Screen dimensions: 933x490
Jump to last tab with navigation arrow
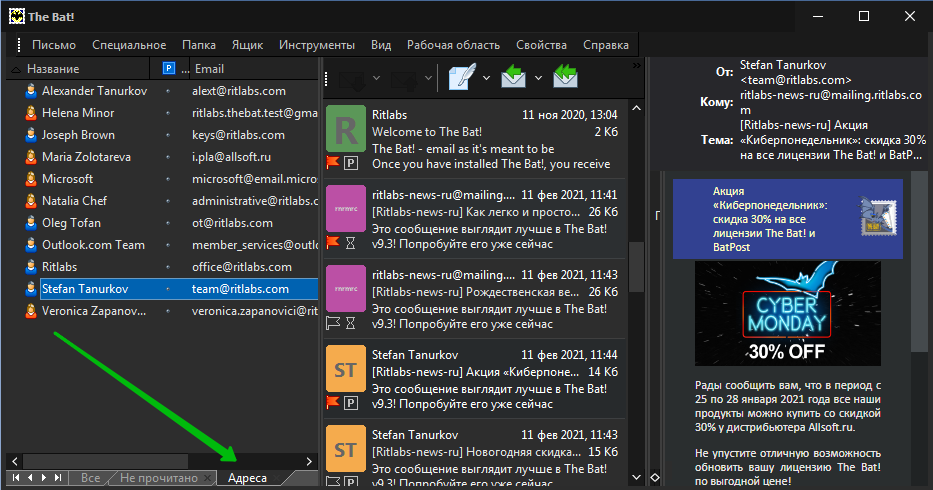point(58,477)
